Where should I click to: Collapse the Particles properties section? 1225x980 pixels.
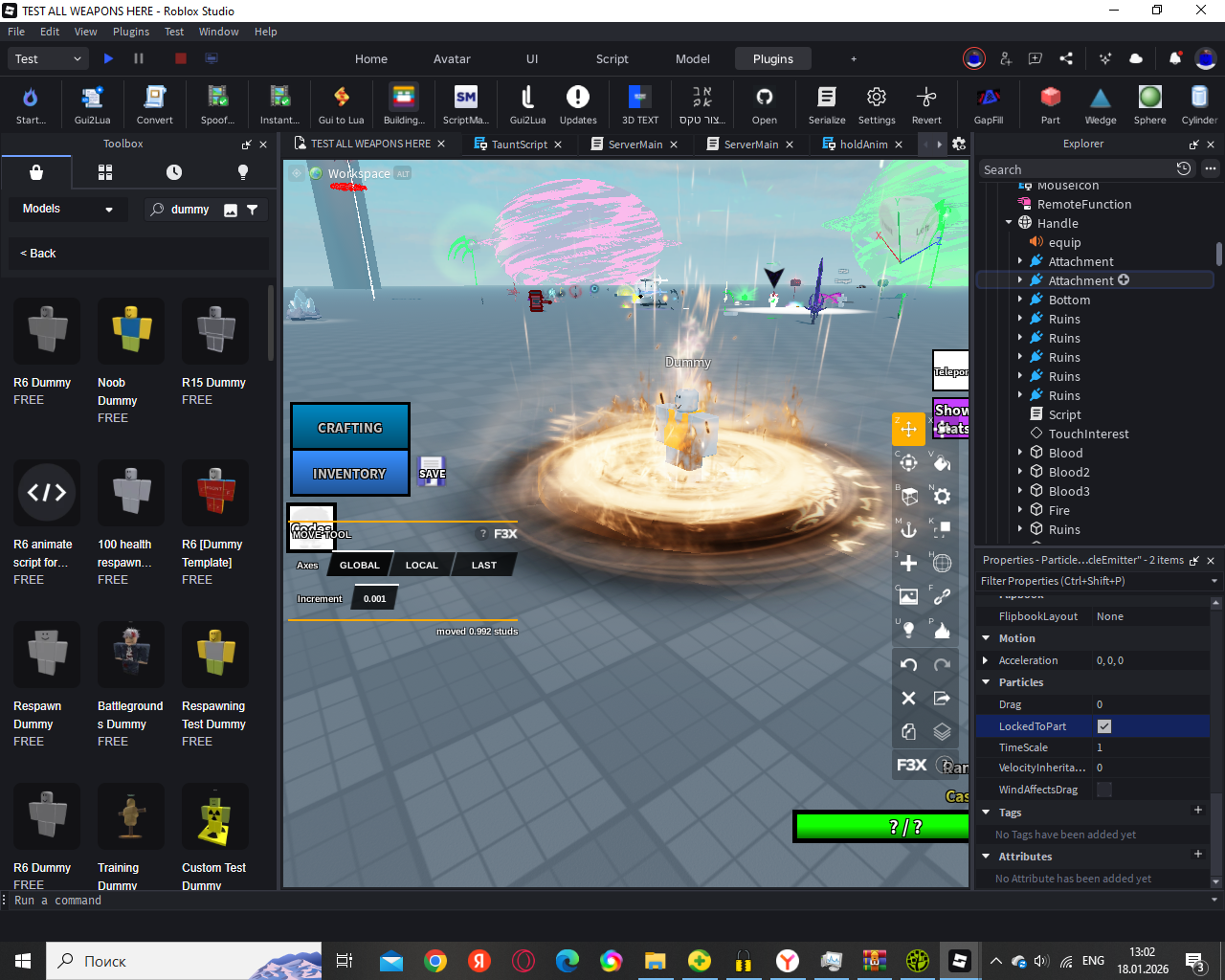987,682
